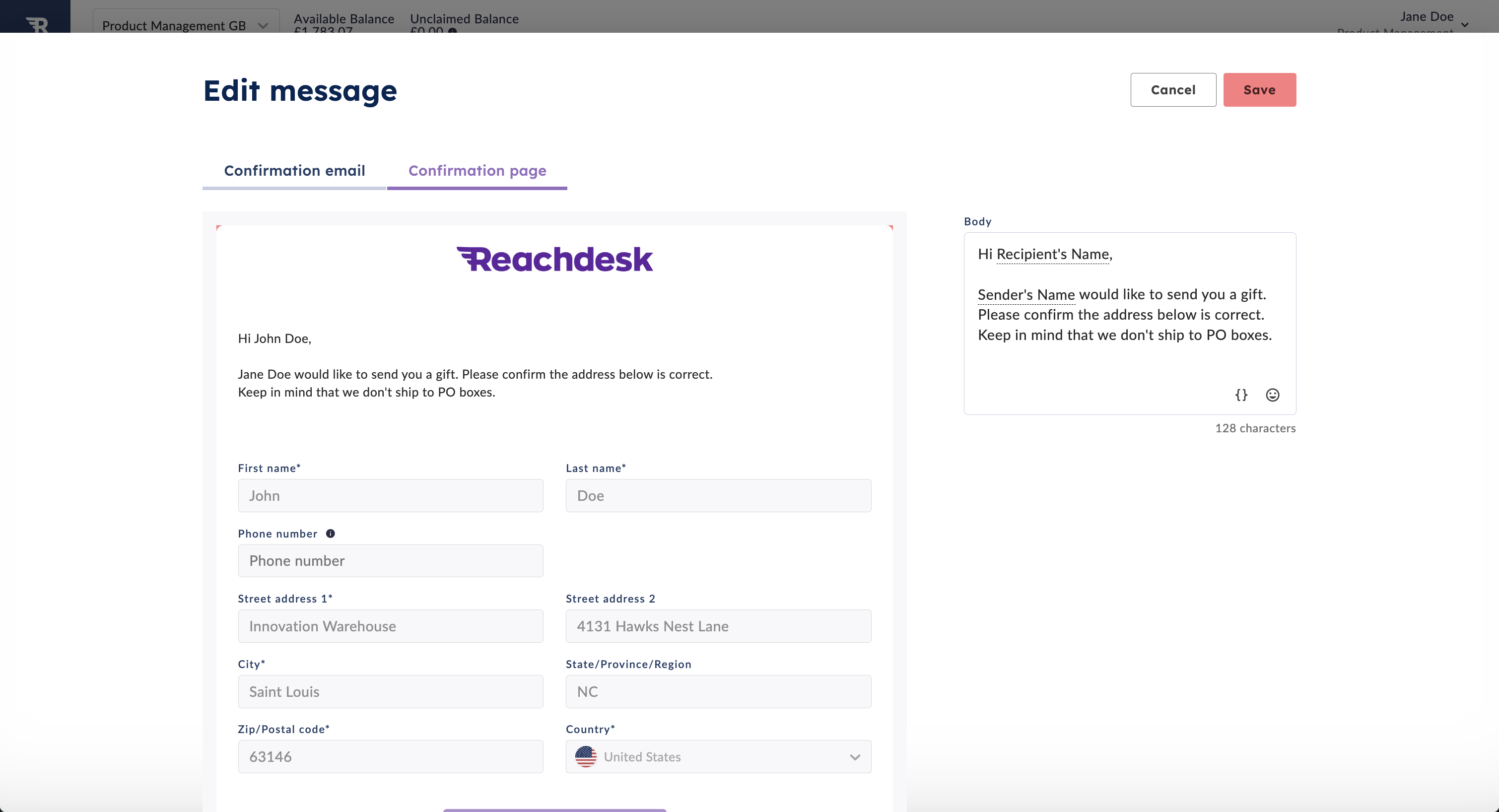Save the edited message
This screenshot has width=1499, height=812.
pyautogui.click(x=1259, y=90)
